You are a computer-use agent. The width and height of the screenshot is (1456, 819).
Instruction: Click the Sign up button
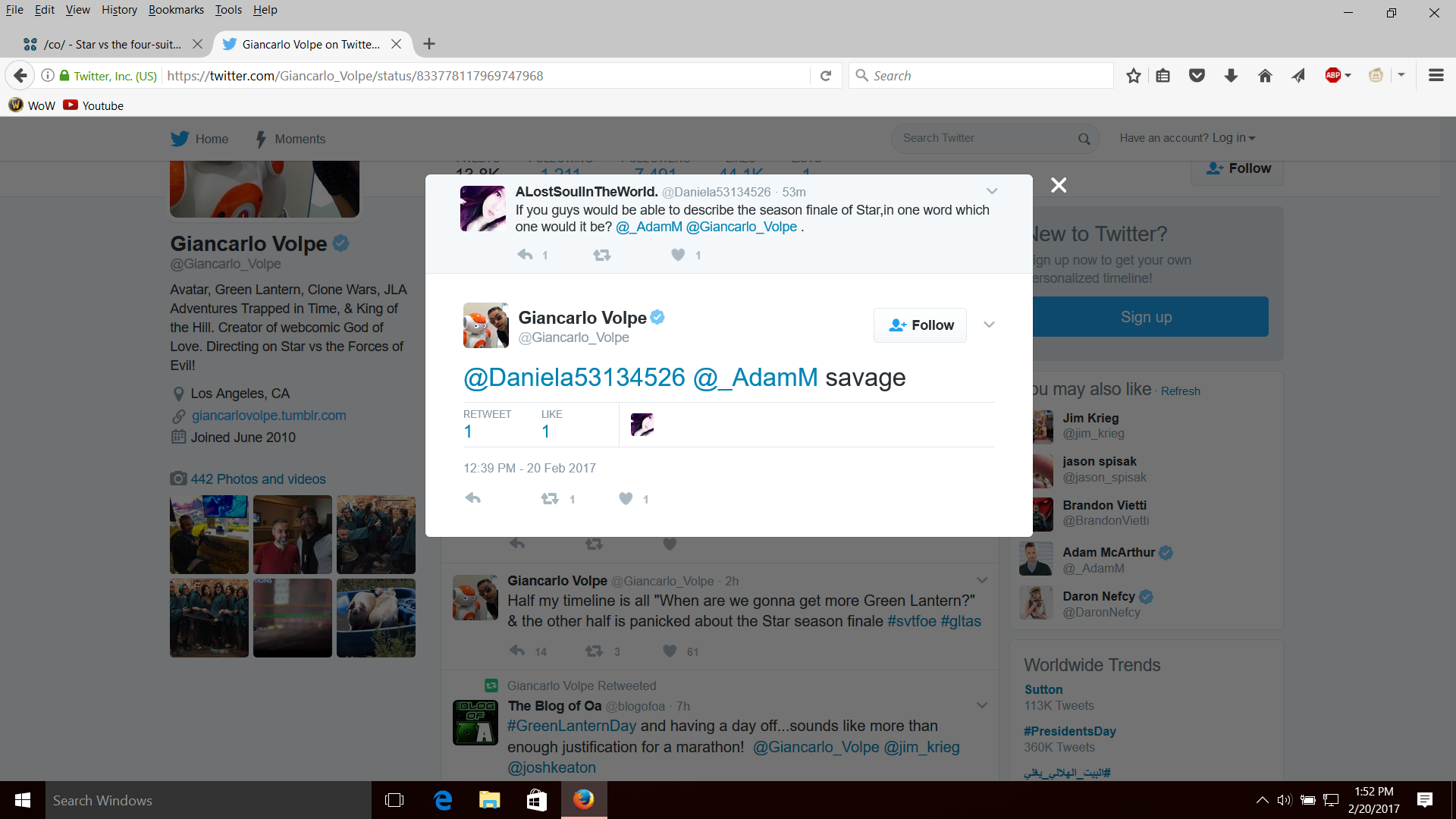pos(1146,317)
